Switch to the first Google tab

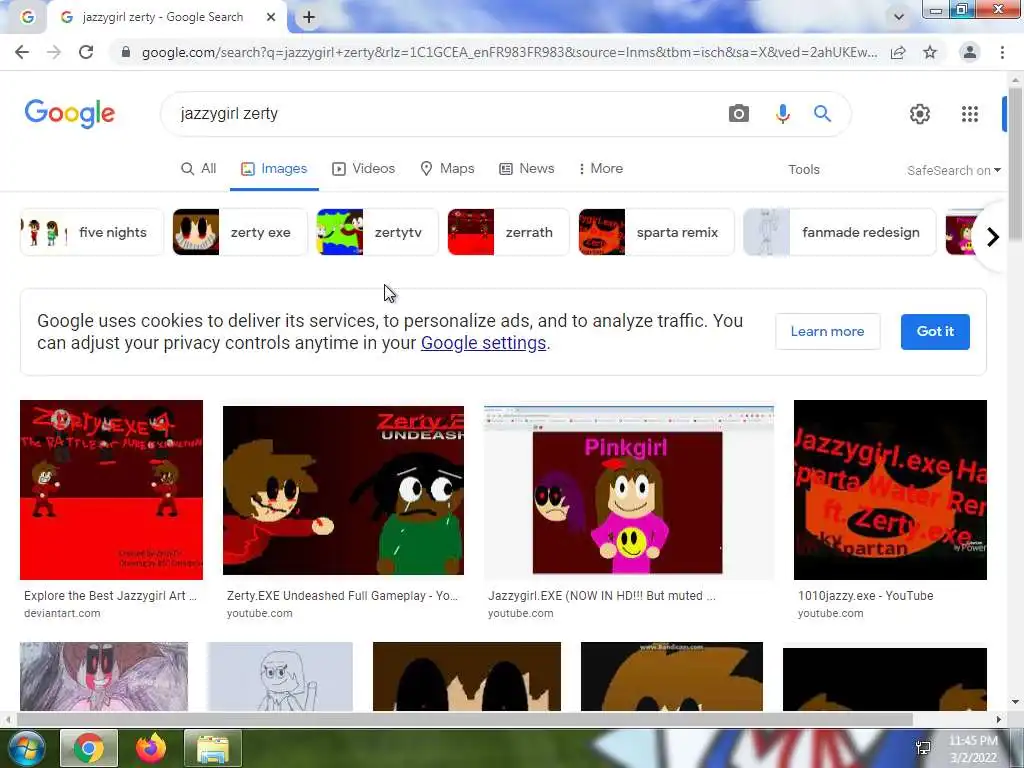[27, 17]
